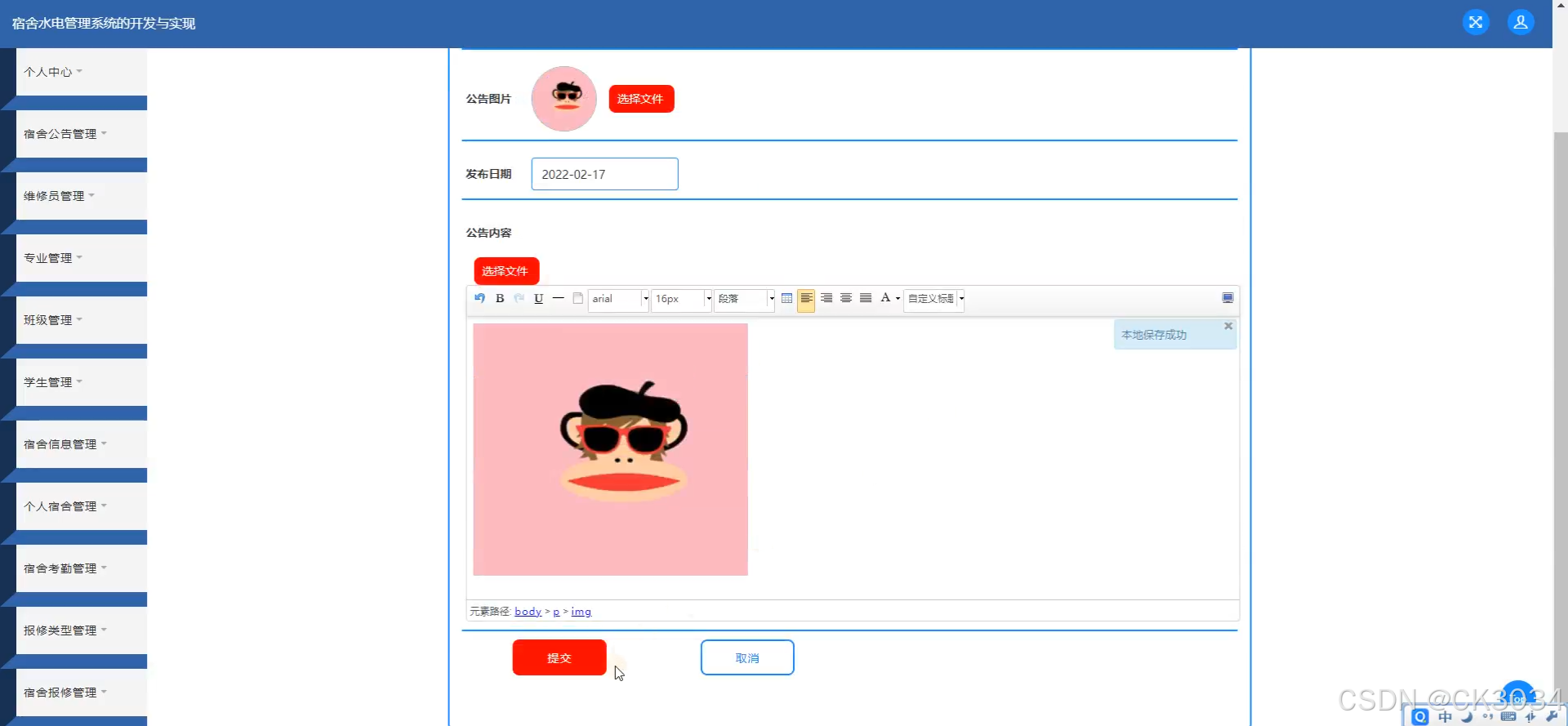The width and height of the screenshot is (1568, 726).
Task: Click the full screen icon in header
Action: tap(1476, 22)
